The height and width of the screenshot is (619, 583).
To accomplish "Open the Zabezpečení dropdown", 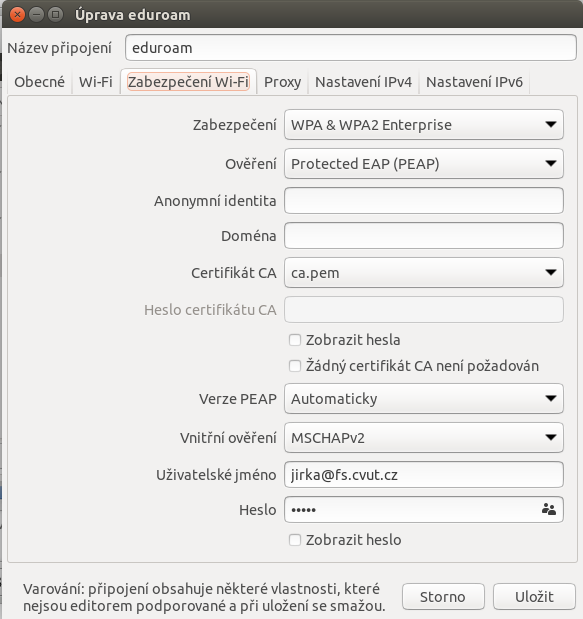I will pos(424,125).
